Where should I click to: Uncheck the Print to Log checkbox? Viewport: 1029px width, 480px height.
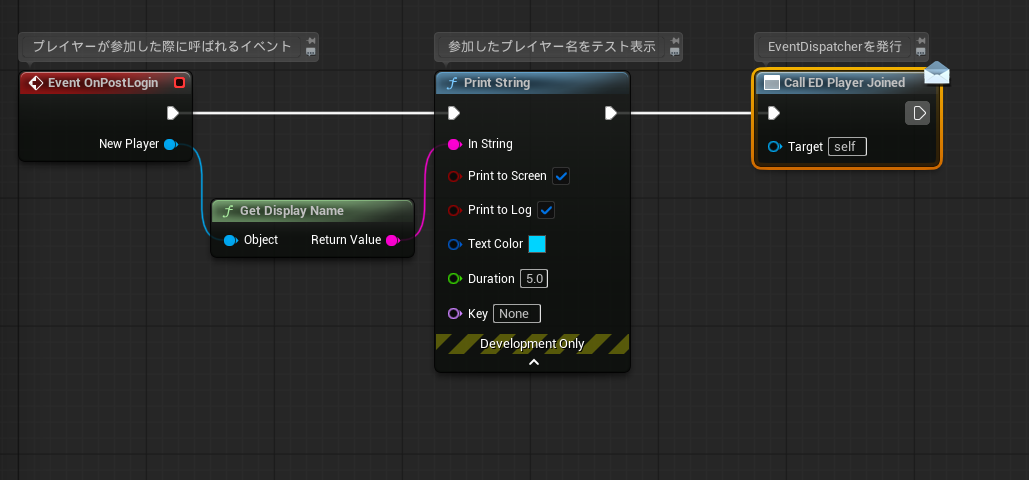pyautogui.click(x=546, y=210)
